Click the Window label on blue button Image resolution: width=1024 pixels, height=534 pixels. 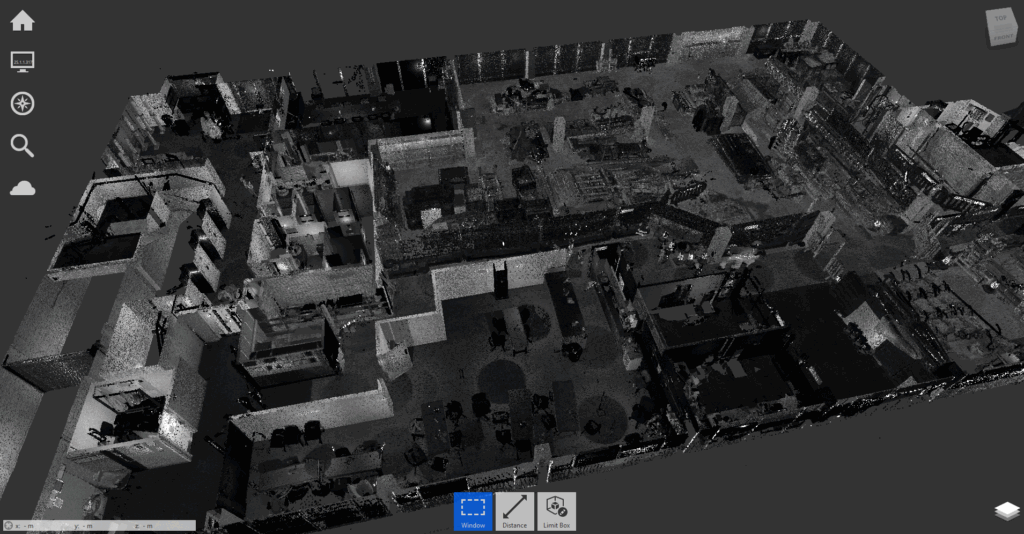473,525
